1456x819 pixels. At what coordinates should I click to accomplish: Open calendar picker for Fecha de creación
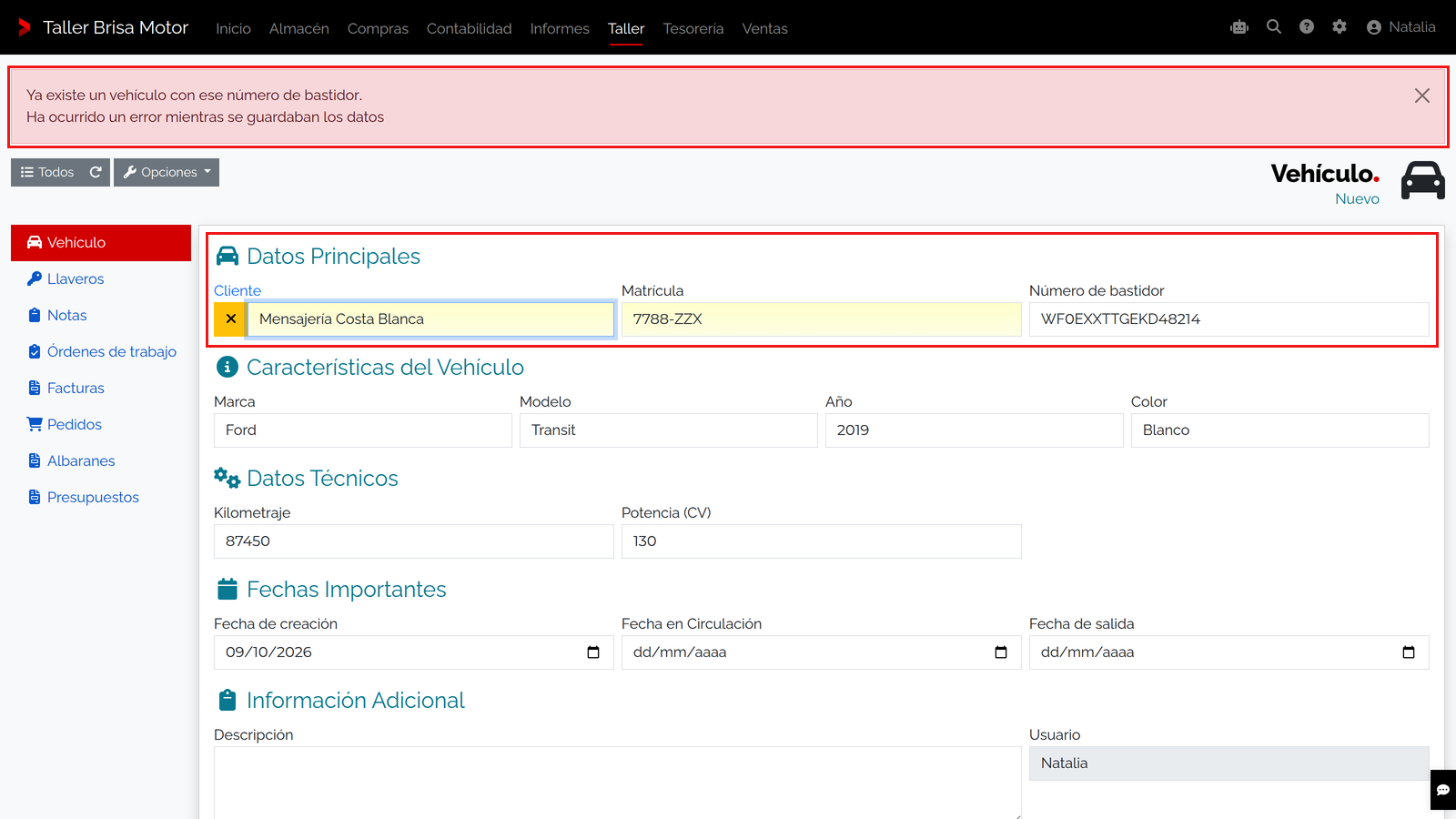click(593, 652)
